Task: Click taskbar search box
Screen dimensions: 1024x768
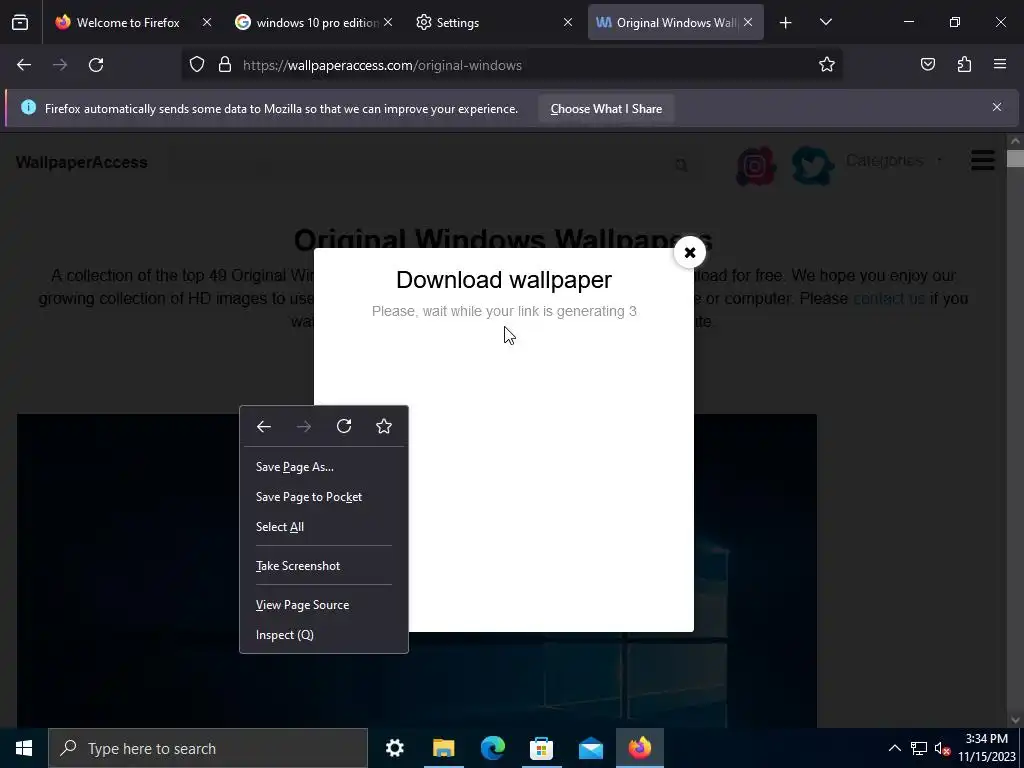Action: [208, 748]
